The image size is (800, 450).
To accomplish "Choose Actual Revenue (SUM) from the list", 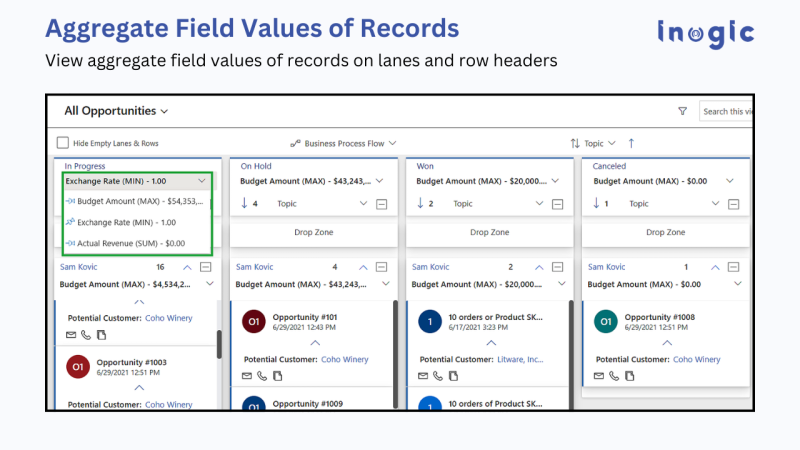I will click(125, 243).
